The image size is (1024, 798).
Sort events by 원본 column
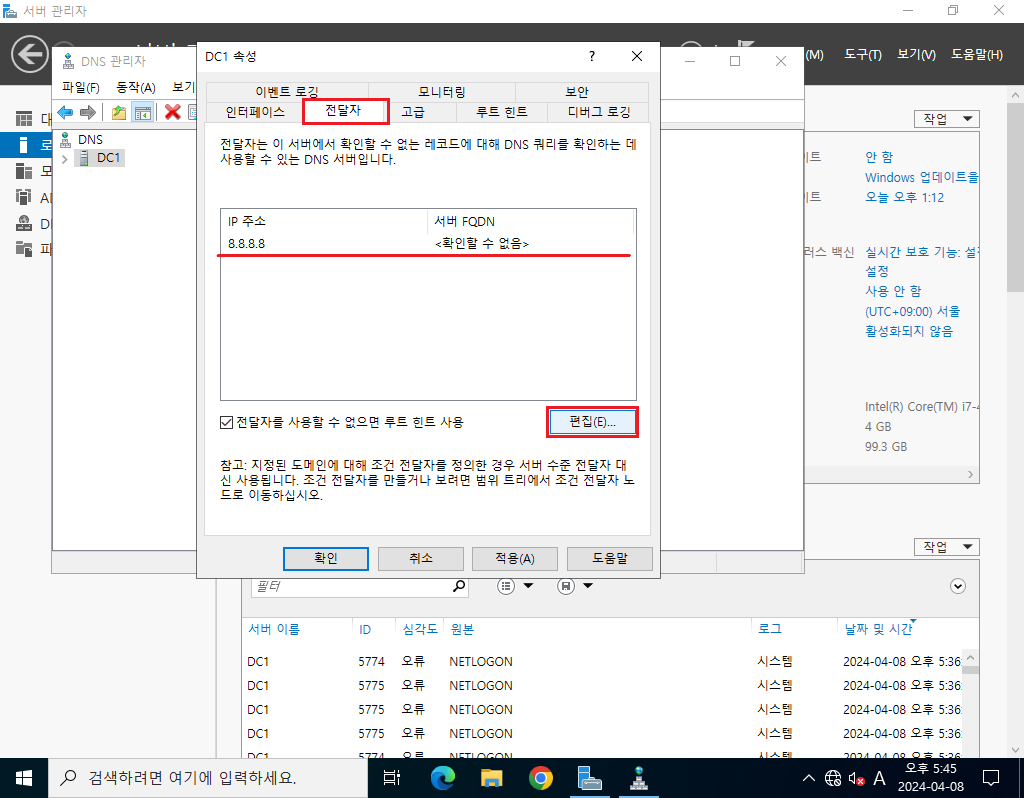coord(462,630)
